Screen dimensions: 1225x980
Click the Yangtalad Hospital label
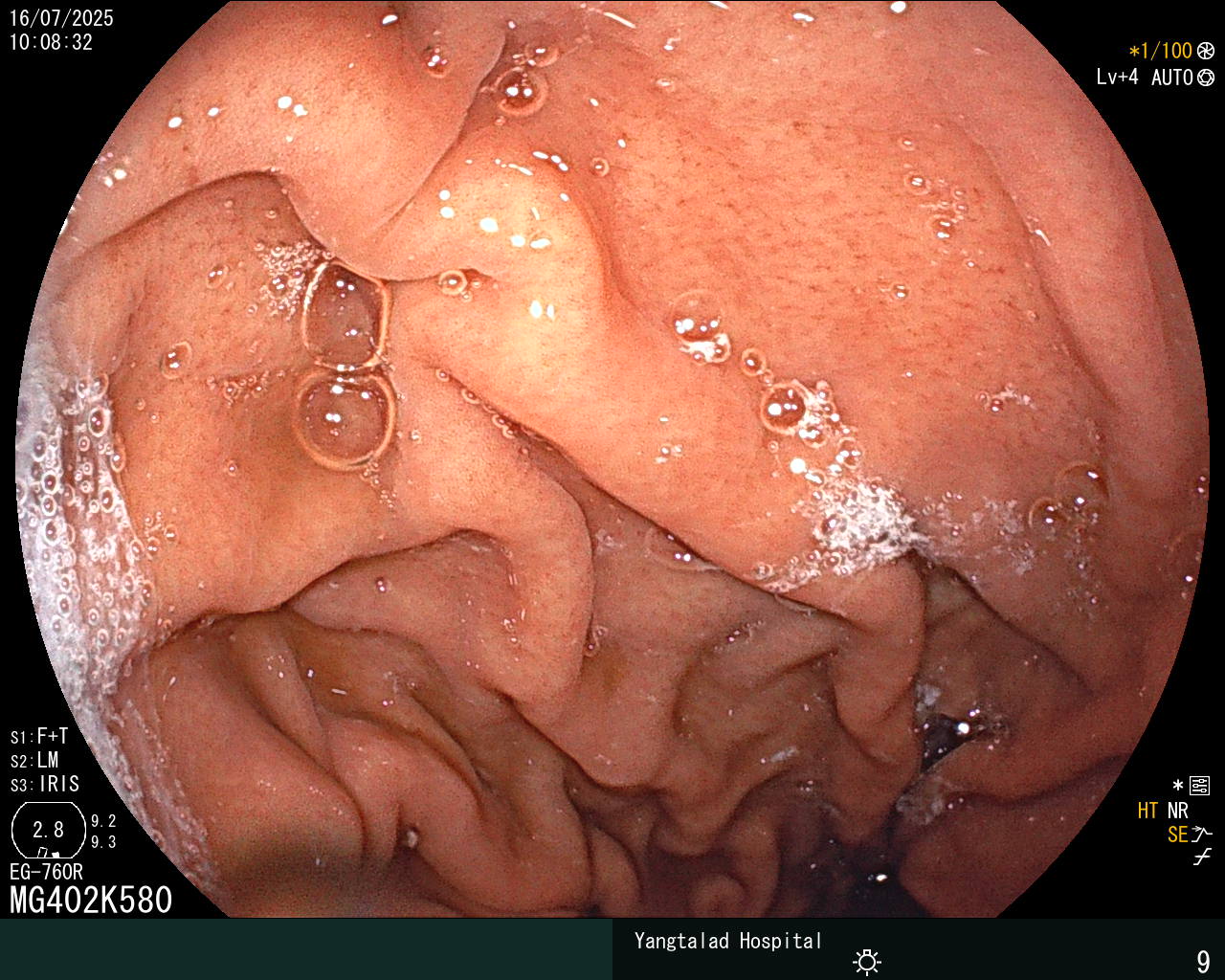(x=728, y=941)
